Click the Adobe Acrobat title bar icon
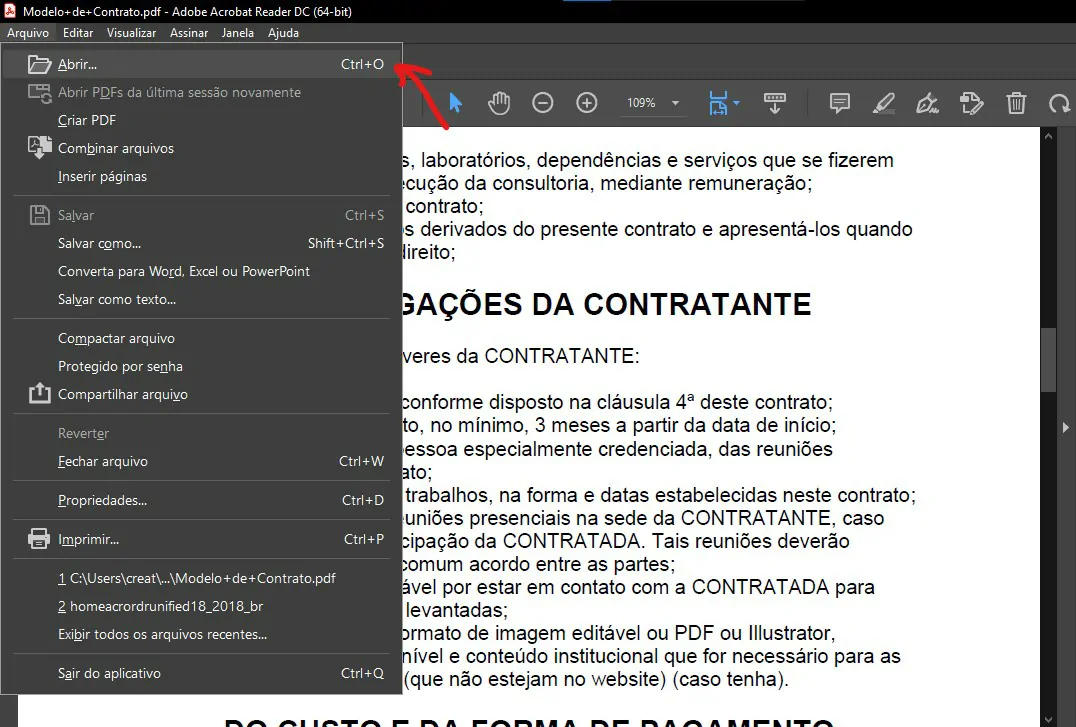Viewport: 1076px width, 727px height. pos(10,11)
